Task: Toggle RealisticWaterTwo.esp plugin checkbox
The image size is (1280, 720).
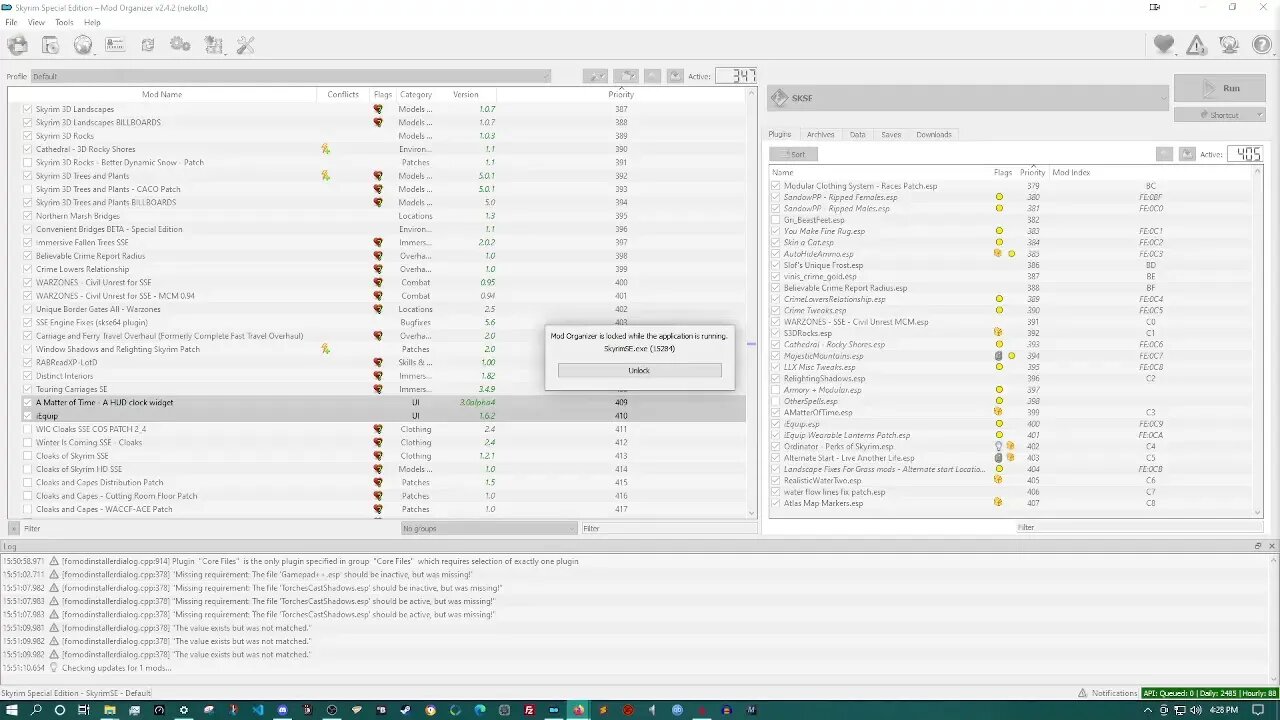Action: coord(776,480)
